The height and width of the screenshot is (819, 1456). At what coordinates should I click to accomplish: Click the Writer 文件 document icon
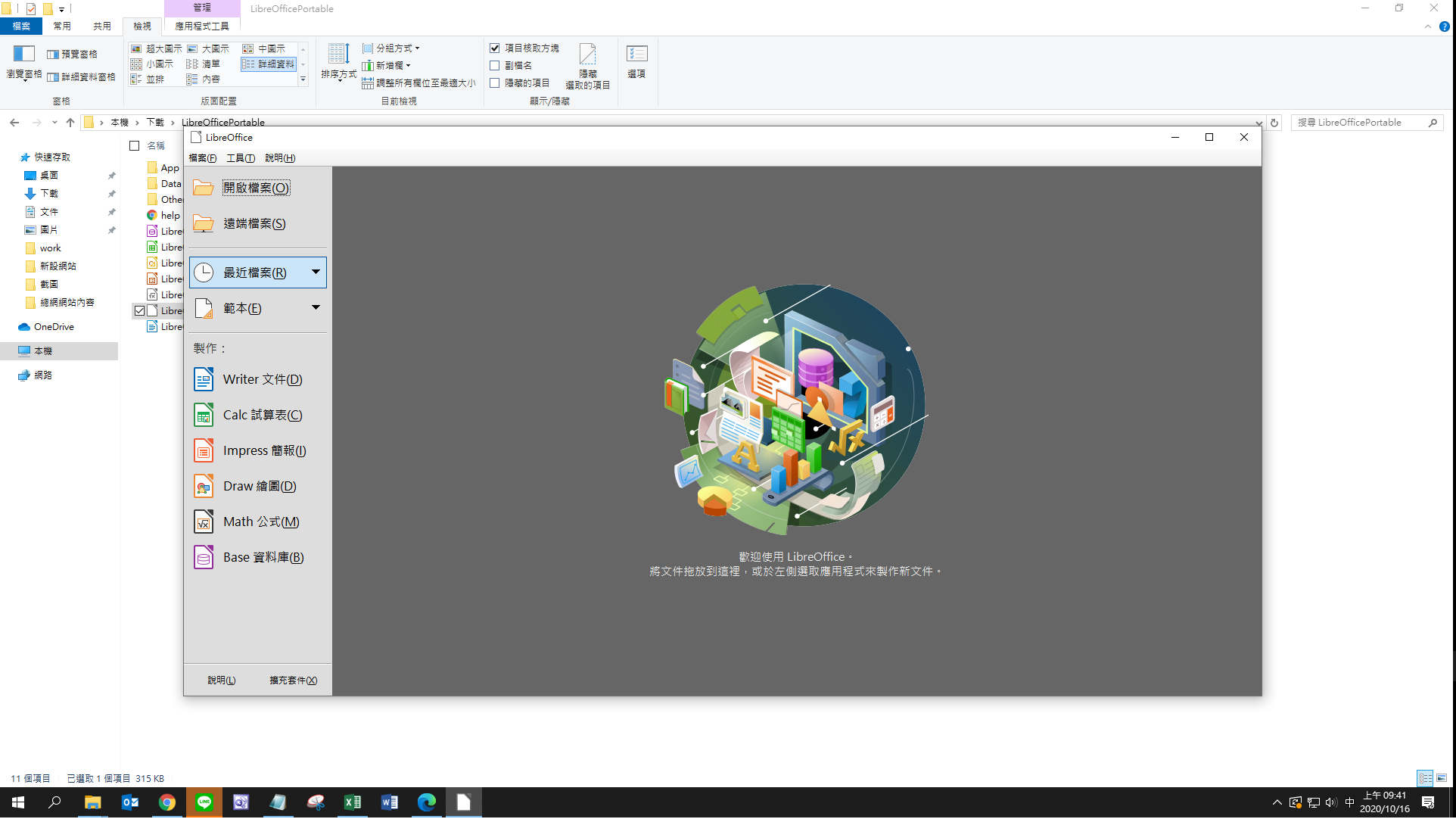[x=204, y=379]
